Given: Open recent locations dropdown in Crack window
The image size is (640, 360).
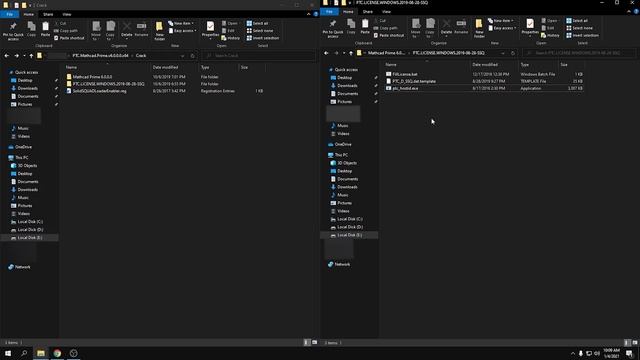Looking at the screenshot, I should point(24,56).
